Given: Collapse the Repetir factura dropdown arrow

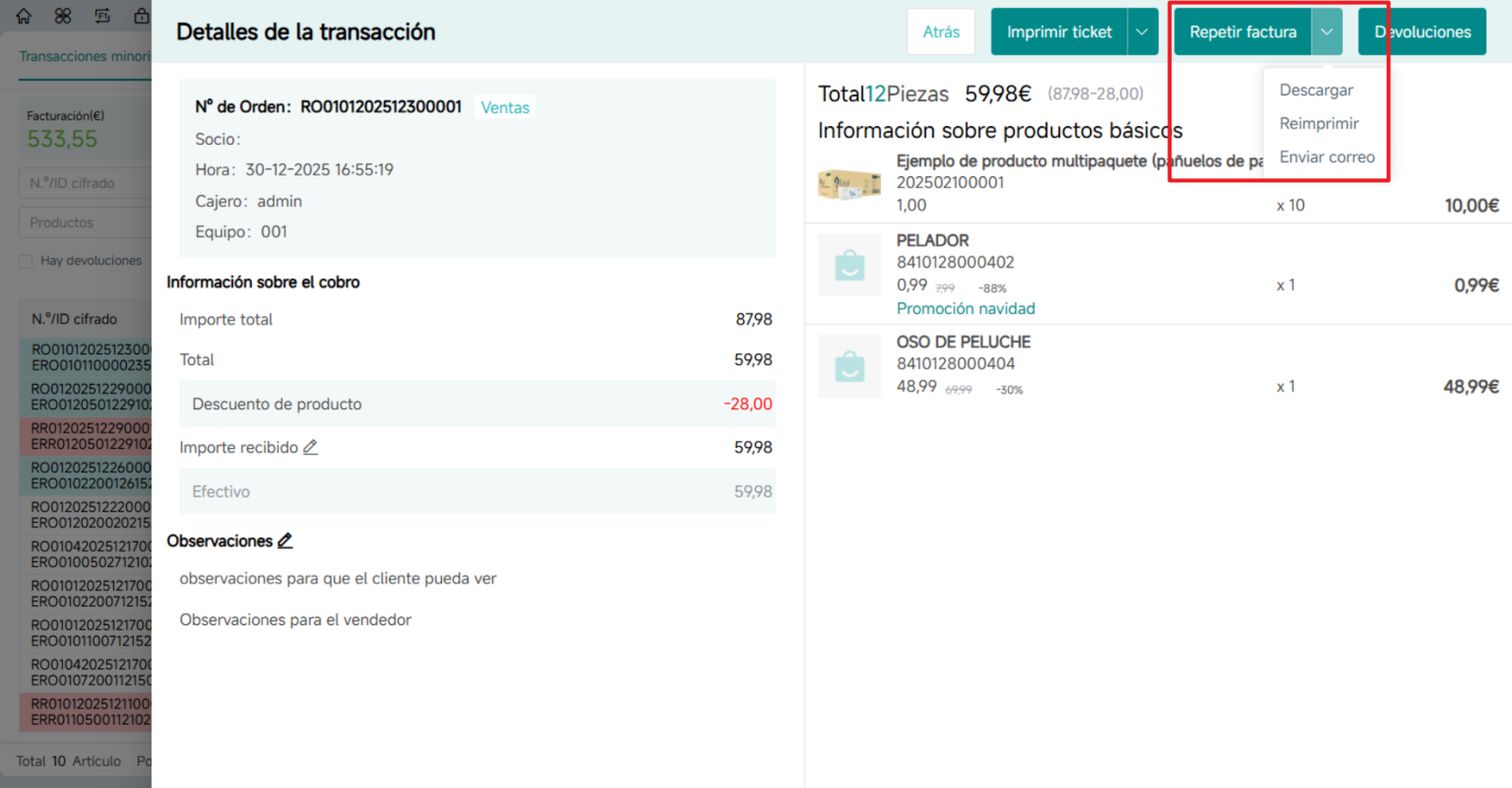Looking at the screenshot, I should tap(1327, 31).
